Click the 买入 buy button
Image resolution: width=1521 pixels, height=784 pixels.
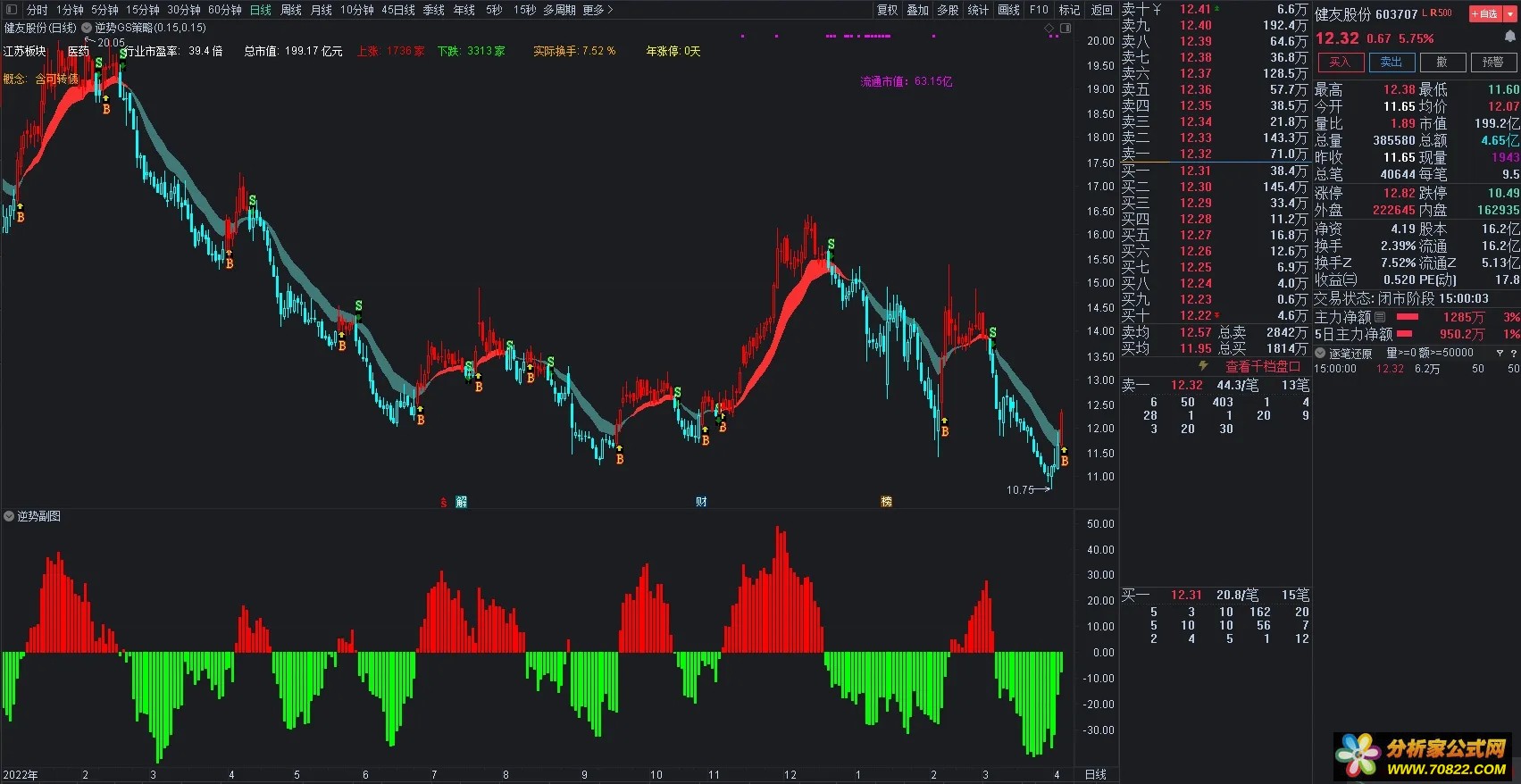coord(1340,62)
